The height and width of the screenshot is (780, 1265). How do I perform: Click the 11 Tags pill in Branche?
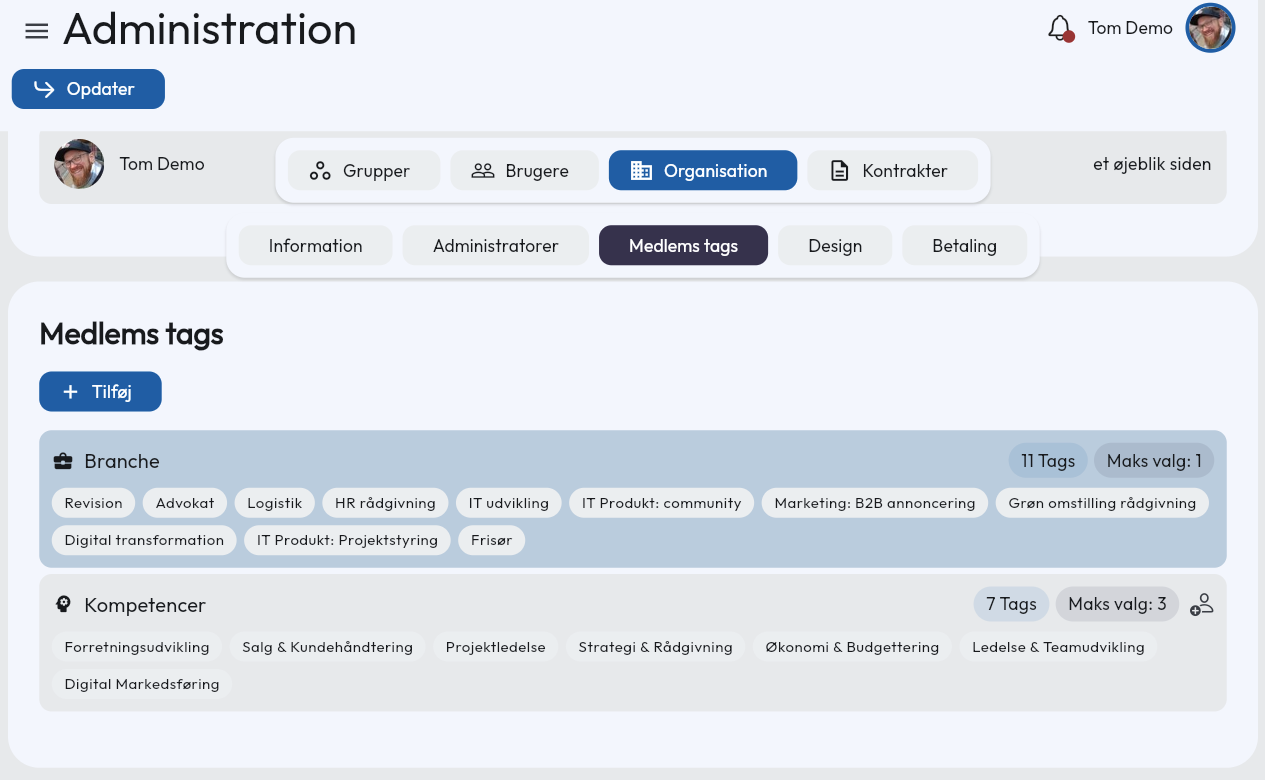[x=1047, y=460]
